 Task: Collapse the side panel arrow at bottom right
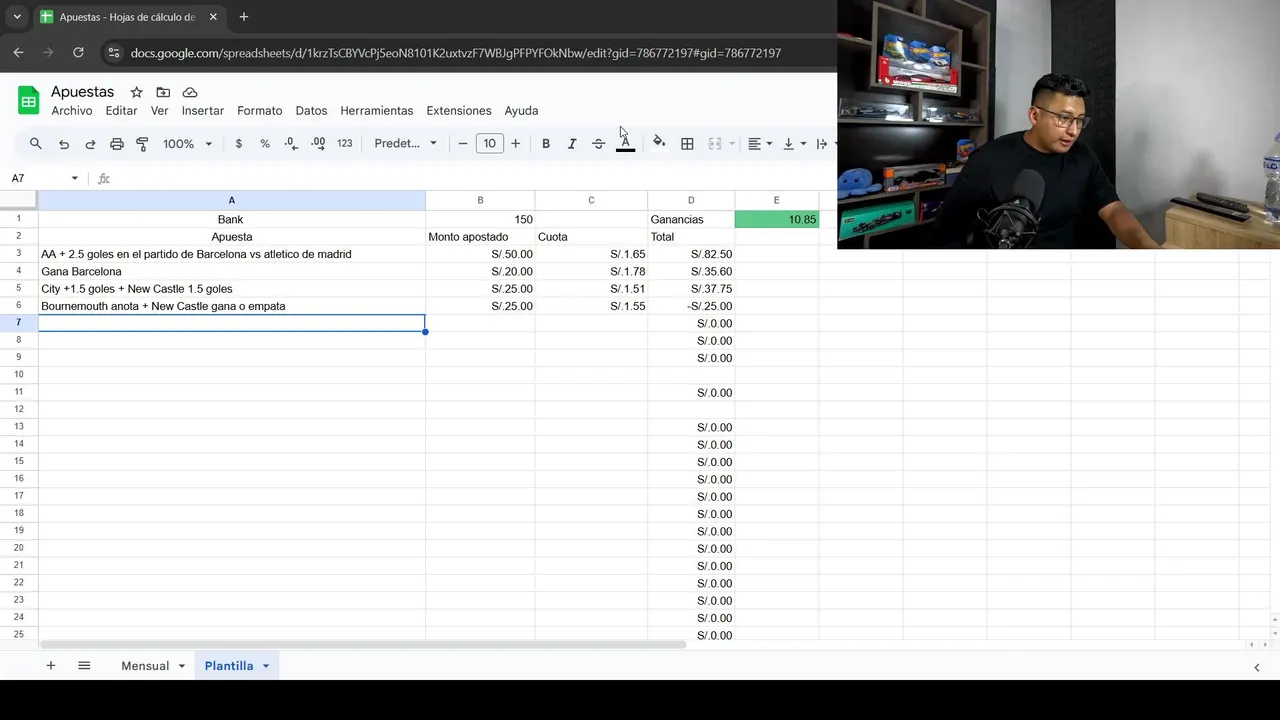tap(1257, 667)
